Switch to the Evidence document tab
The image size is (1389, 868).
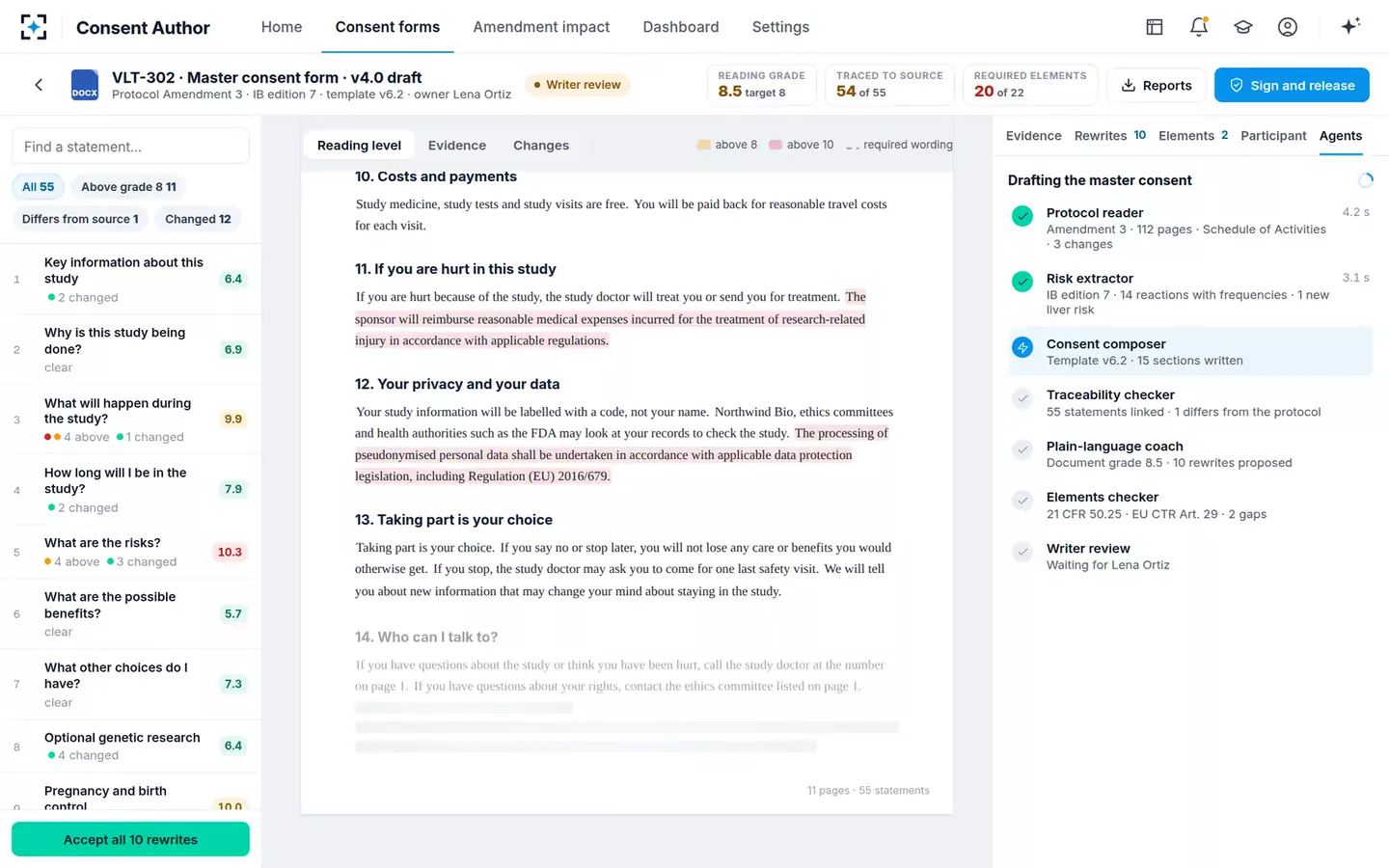457,146
